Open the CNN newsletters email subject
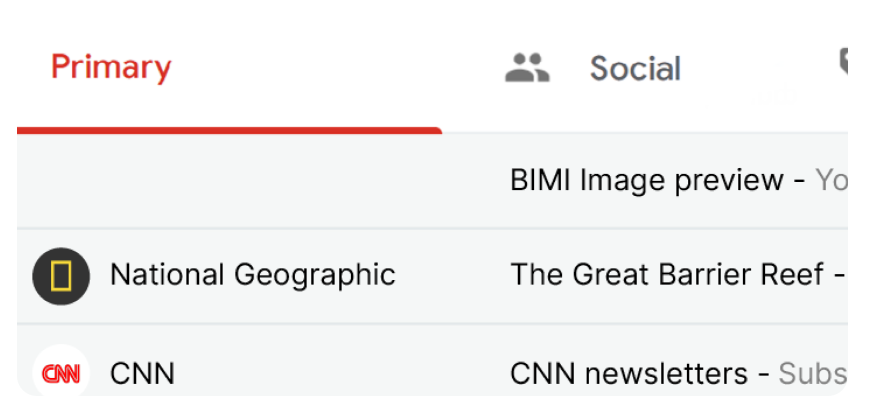The width and height of the screenshot is (873, 418). (x=629, y=373)
